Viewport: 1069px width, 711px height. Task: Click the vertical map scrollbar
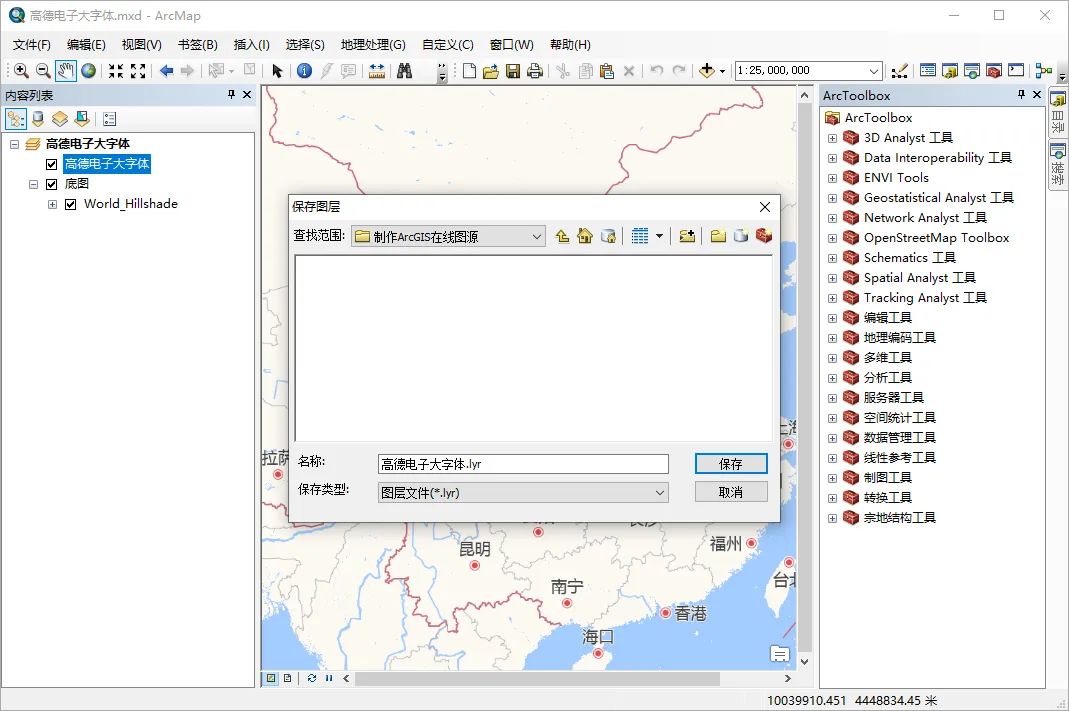coord(804,375)
